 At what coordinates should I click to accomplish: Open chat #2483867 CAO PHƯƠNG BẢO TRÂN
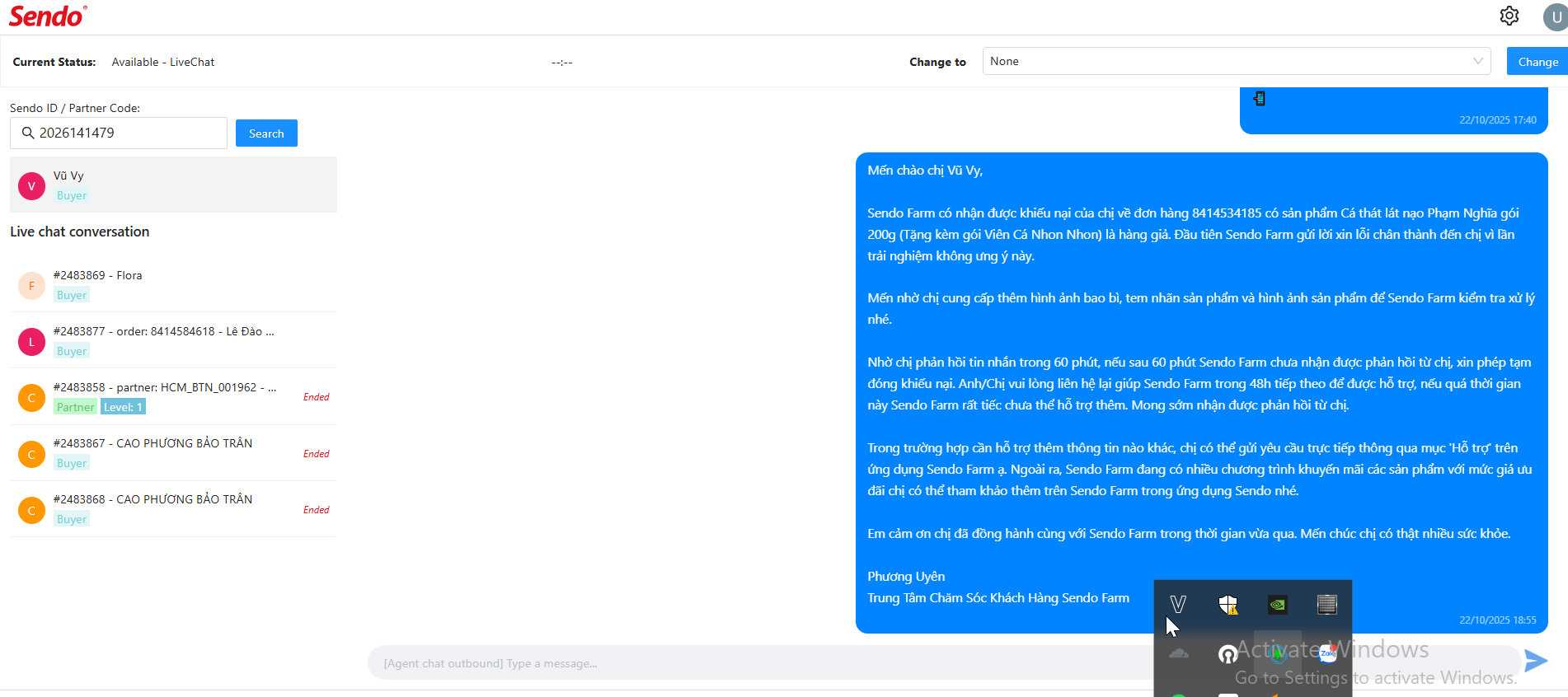tap(173, 453)
